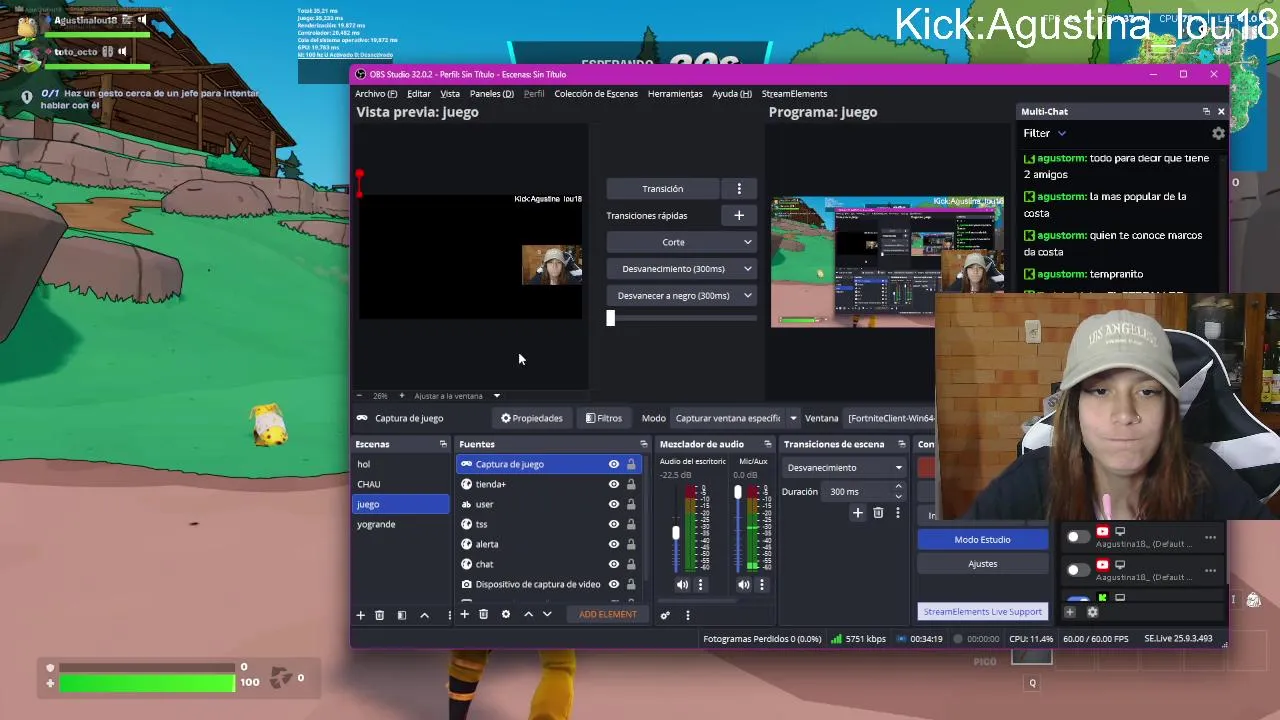Remove selected source using Fuentes trash icon
This screenshot has height=720, width=1280.
[x=483, y=614]
